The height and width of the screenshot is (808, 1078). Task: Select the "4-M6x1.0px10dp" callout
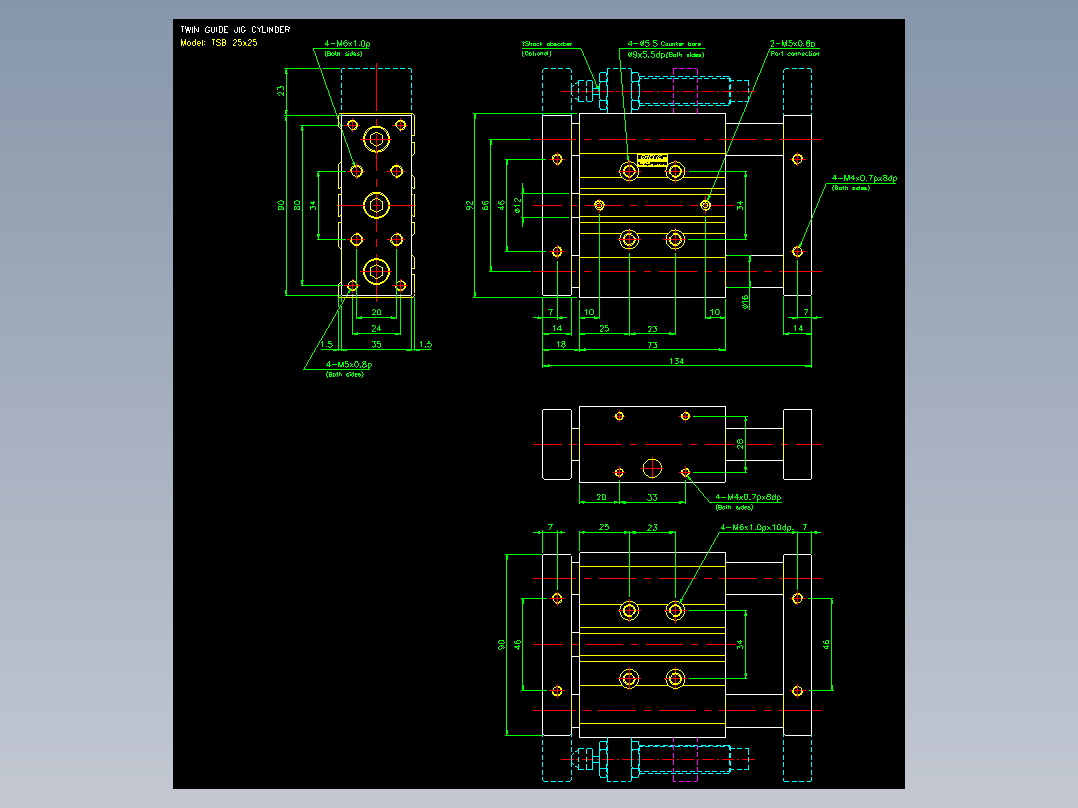point(756,527)
